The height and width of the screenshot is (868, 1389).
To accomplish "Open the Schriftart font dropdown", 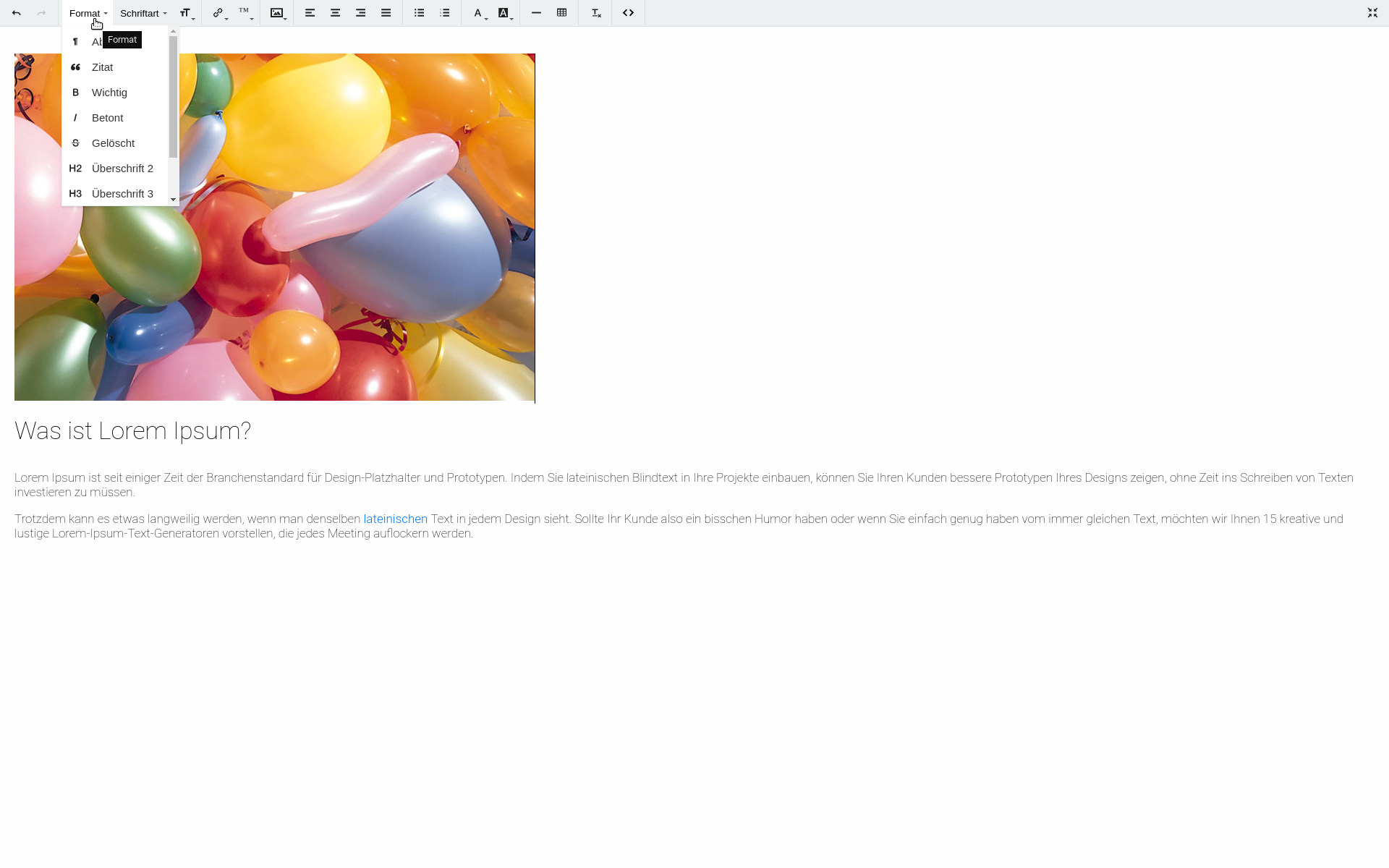I will click(143, 13).
